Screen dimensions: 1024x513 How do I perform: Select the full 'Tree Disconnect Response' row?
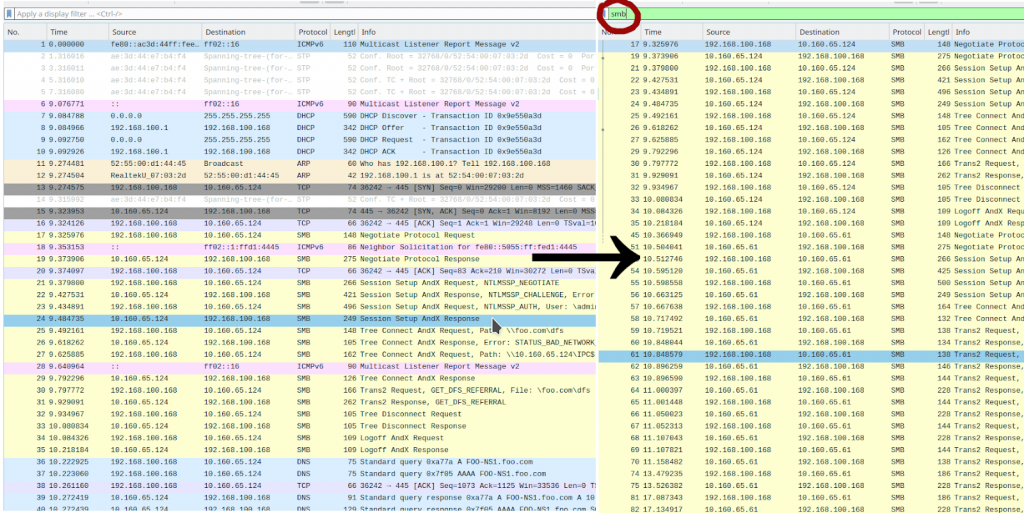click(x=300, y=426)
